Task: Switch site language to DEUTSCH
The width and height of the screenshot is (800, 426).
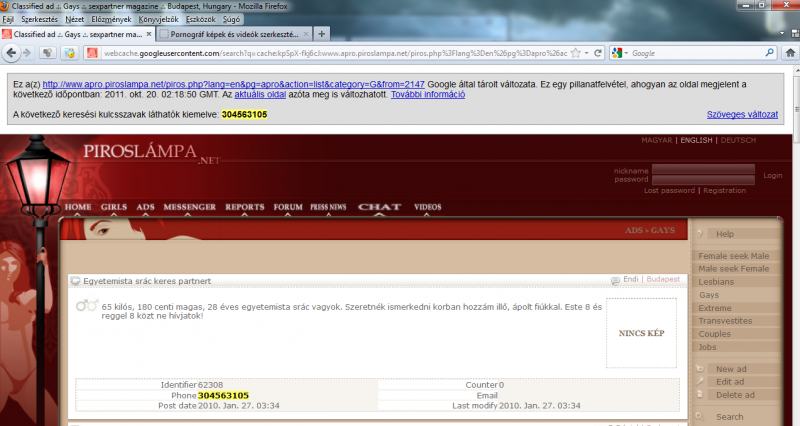Action: (738, 140)
